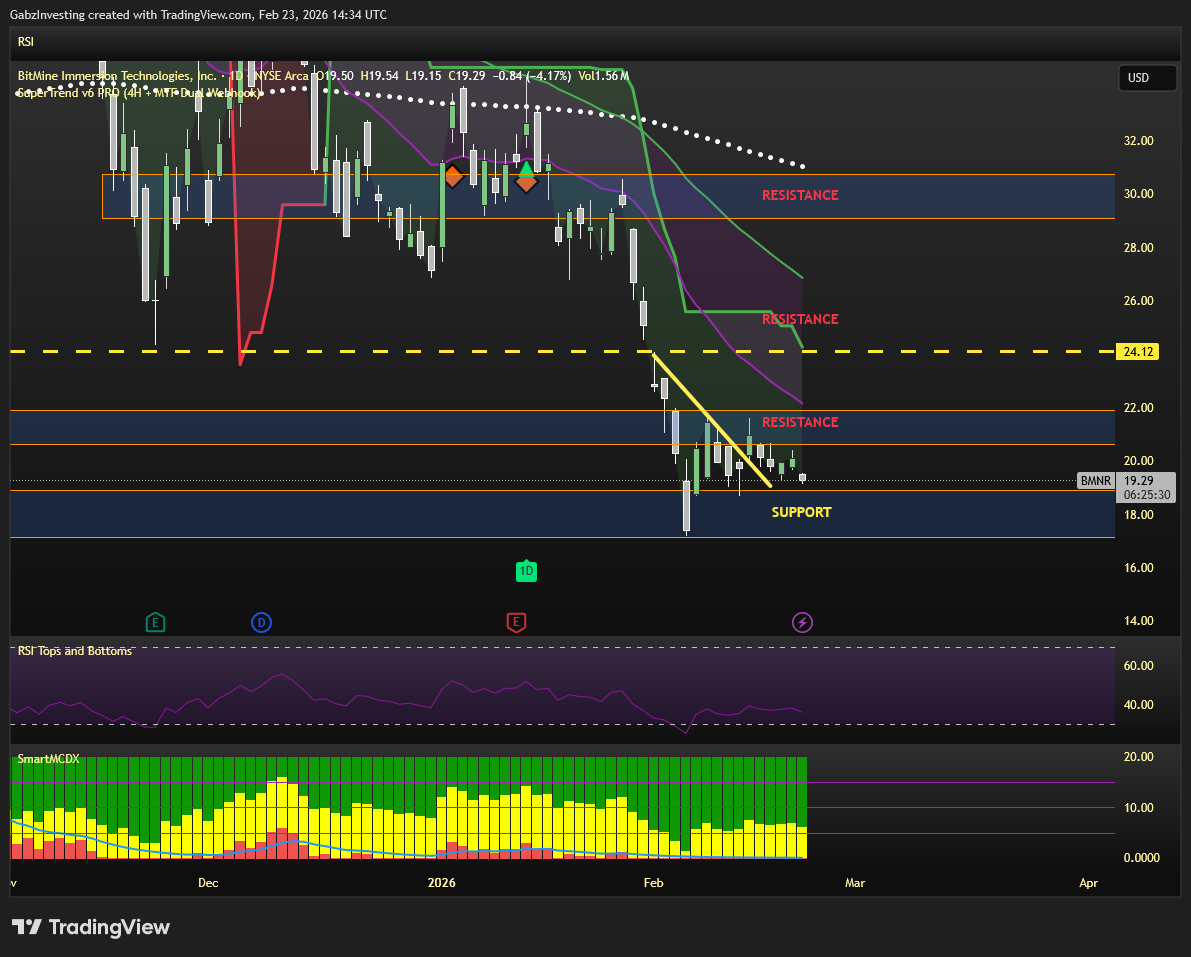Click the red E earnings marker

click(516, 623)
